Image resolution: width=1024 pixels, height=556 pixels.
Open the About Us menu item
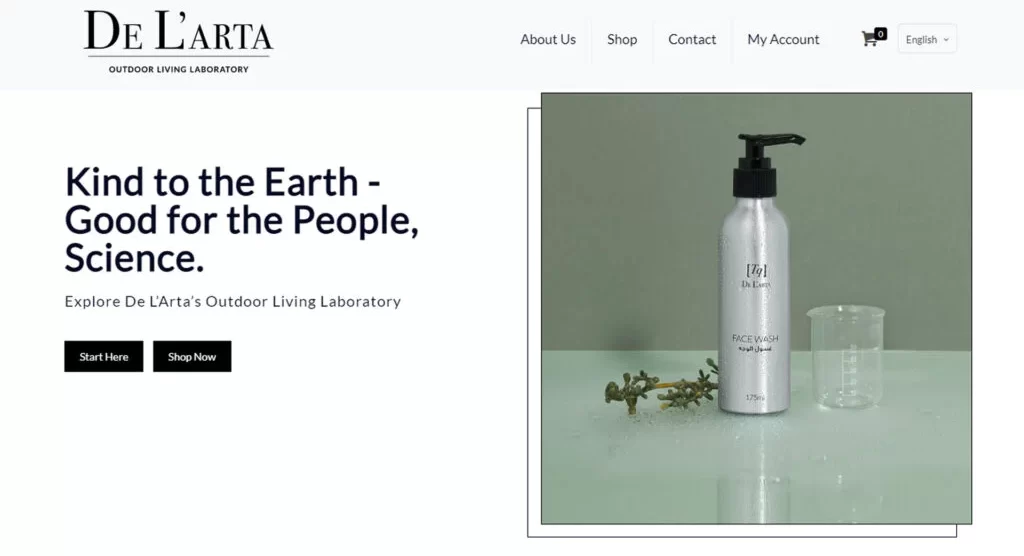pyautogui.click(x=548, y=39)
